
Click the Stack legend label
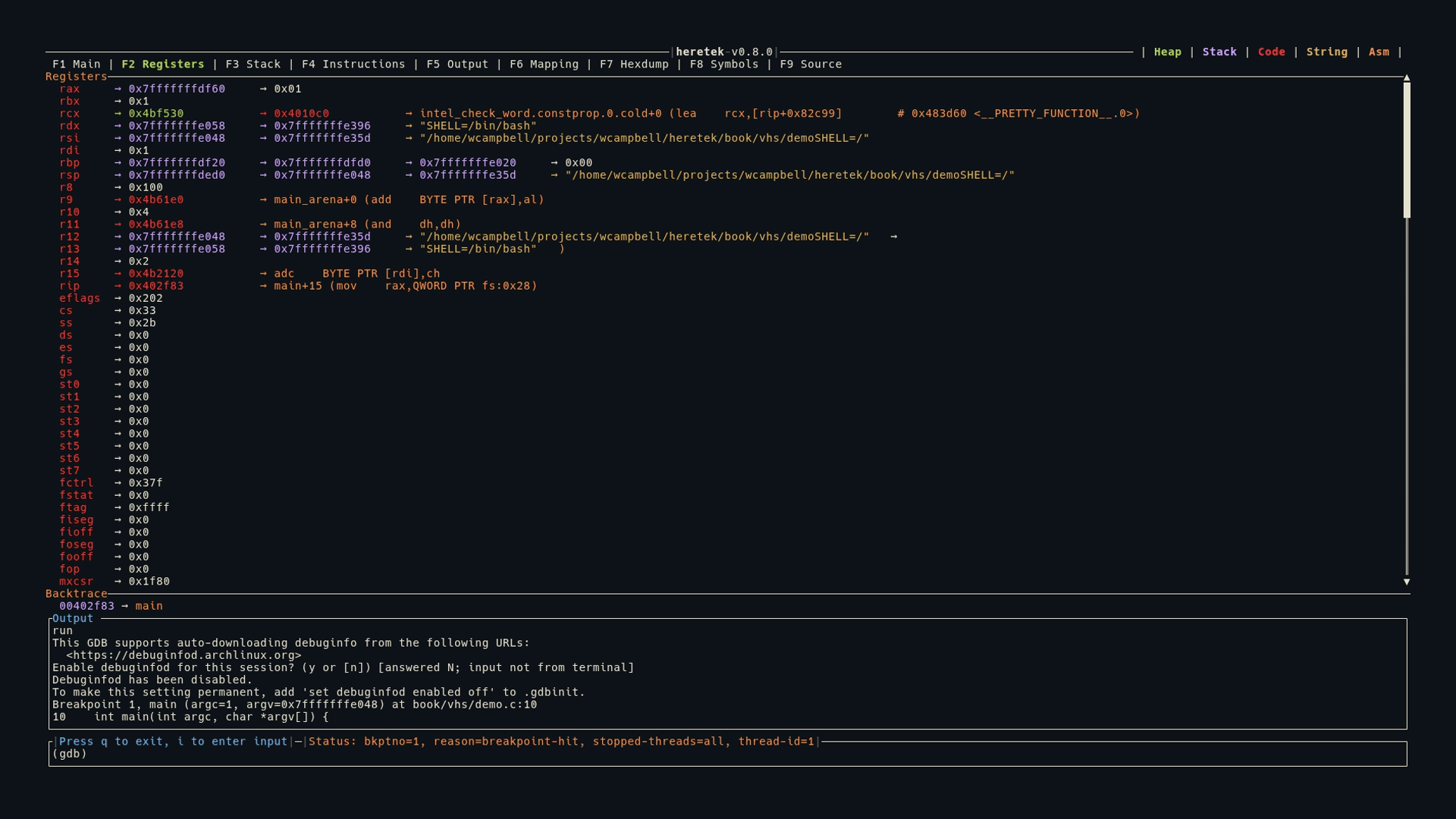coord(1219,52)
